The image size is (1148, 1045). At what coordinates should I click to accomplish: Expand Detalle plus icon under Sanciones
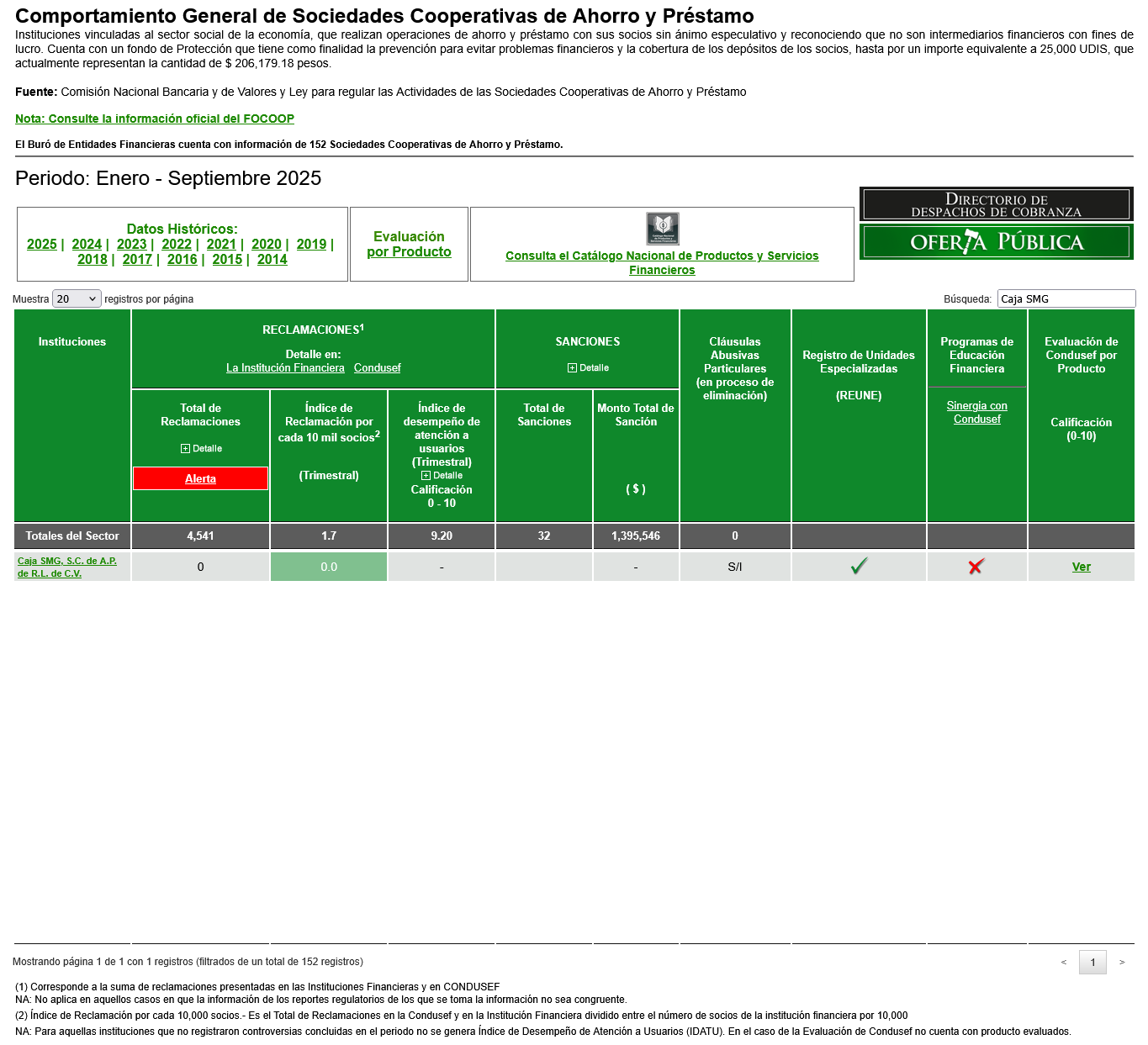(573, 368)
